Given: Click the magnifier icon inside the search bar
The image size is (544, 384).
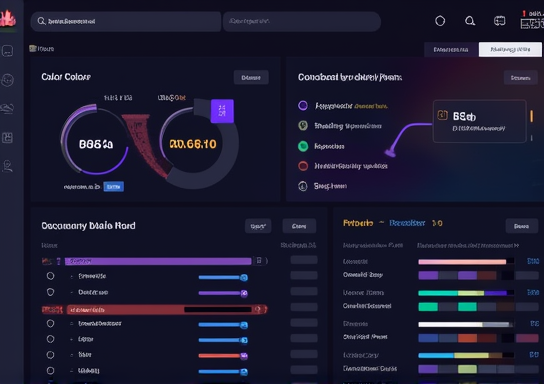Looking at the screenshot, I should point(41,21).
